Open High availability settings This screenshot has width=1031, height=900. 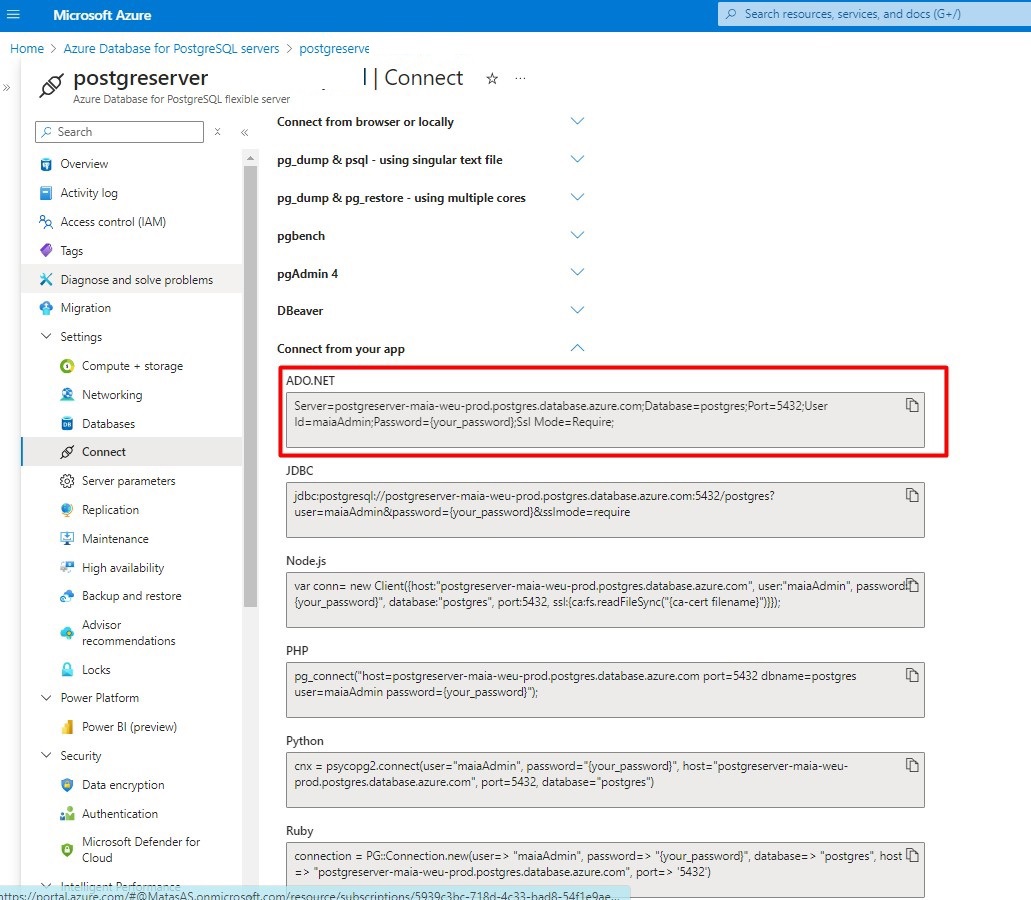(x=123, y=568)
